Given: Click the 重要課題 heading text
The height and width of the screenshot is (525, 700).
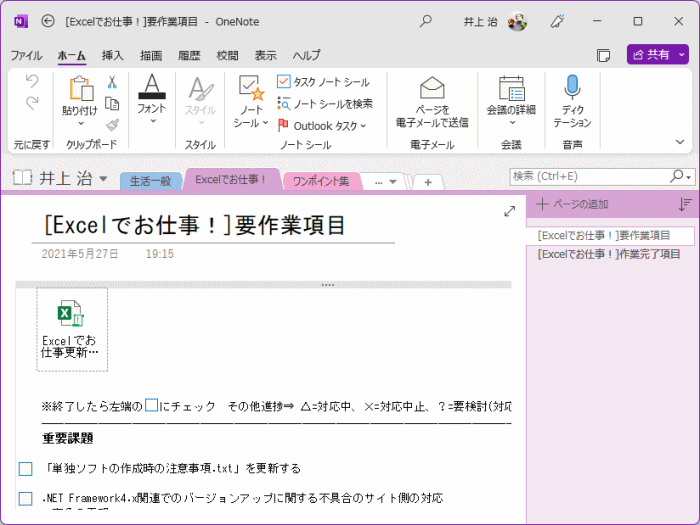Looking at the screenshot, I should [x=68, y=438].
